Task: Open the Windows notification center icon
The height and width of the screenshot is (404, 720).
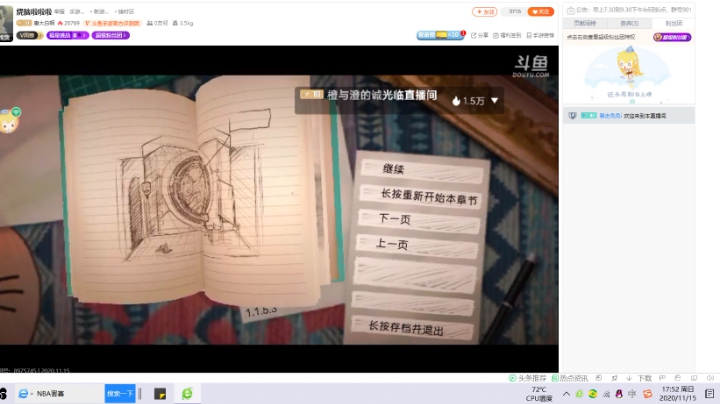Action: (x=710, y=394)
